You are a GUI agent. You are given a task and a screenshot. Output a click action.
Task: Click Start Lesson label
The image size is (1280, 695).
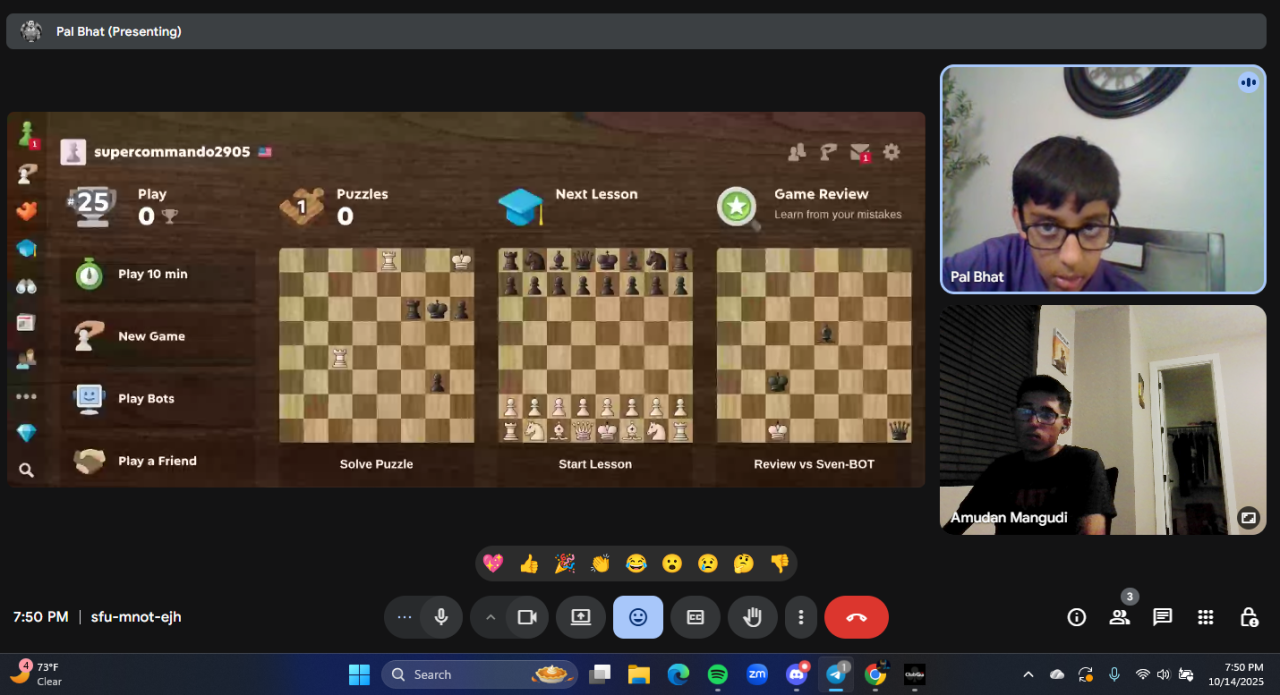click(595, 464)
